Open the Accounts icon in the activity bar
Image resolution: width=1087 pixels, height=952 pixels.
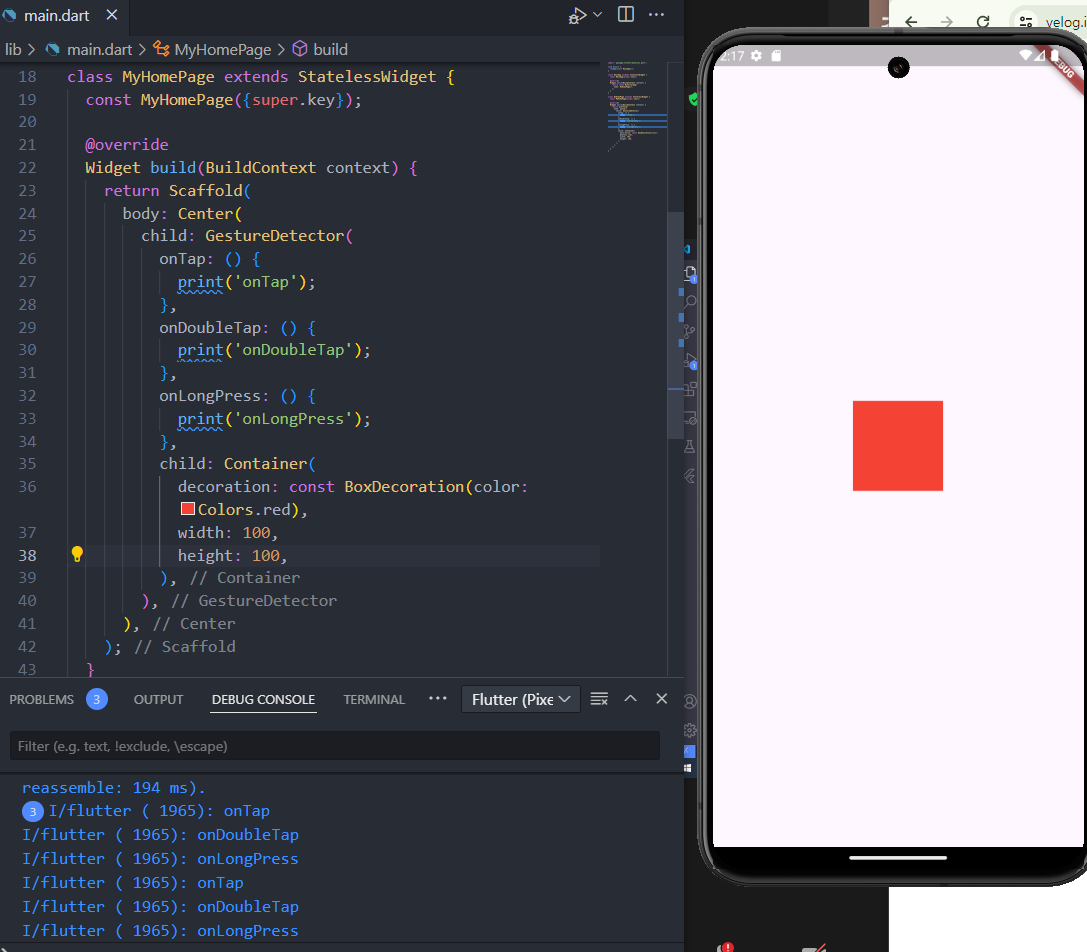click(x=690, y=701)
